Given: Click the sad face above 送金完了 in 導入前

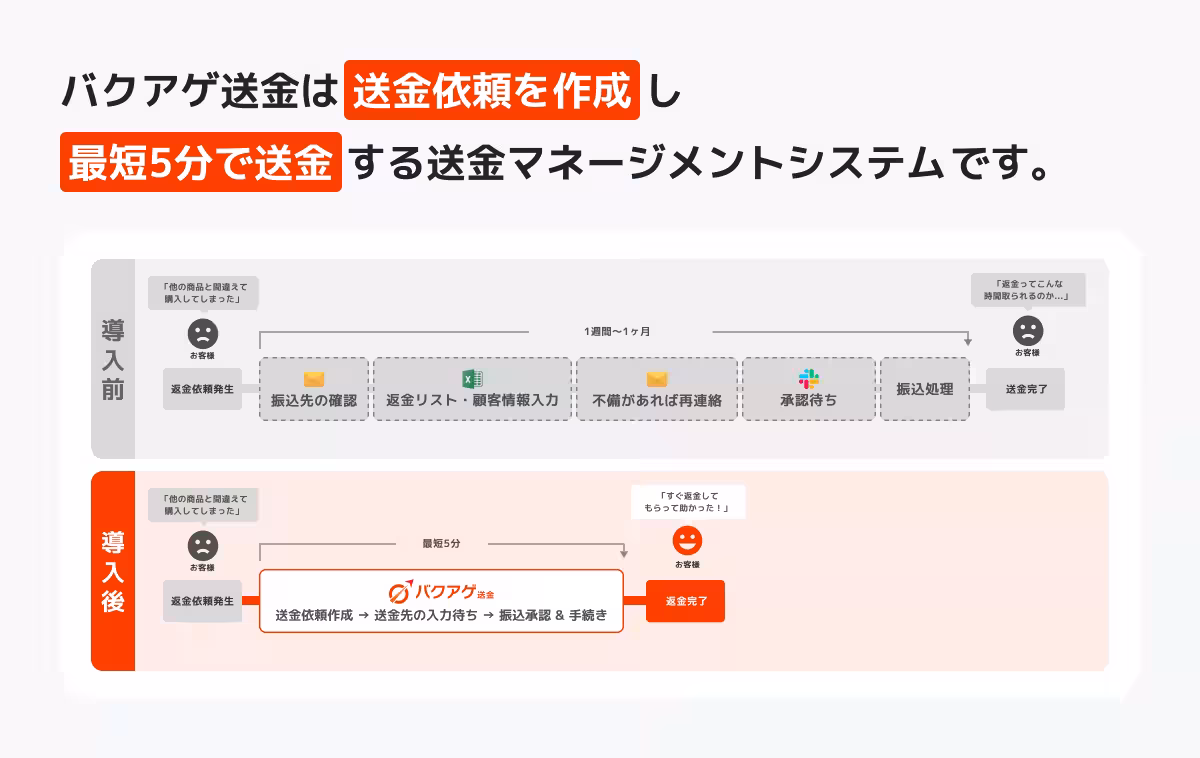Looking at the screenshot, I should (x=1027, y=331).
